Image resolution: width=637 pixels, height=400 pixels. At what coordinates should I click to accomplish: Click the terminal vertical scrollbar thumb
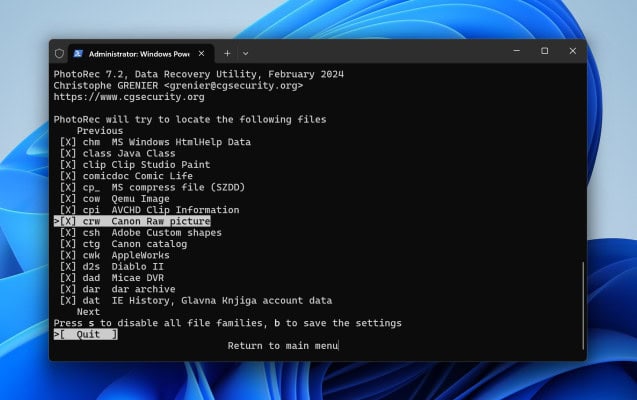583,306
